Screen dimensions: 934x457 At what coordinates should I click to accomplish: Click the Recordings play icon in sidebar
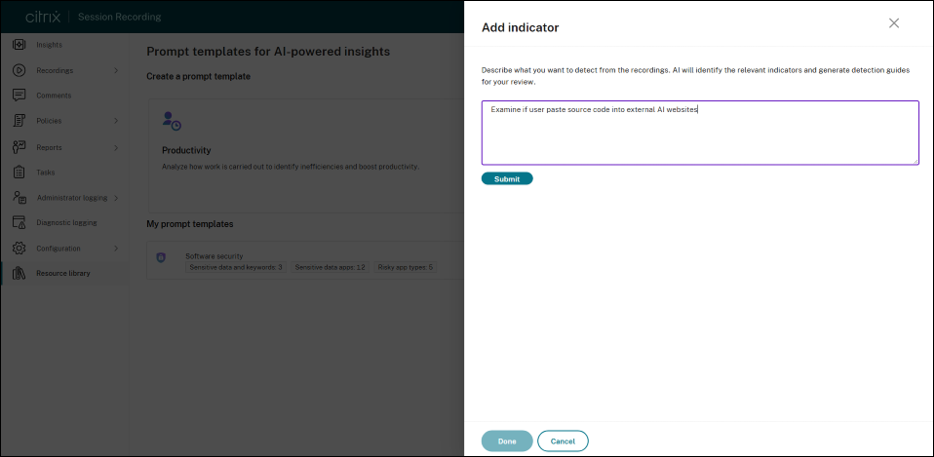19,70
